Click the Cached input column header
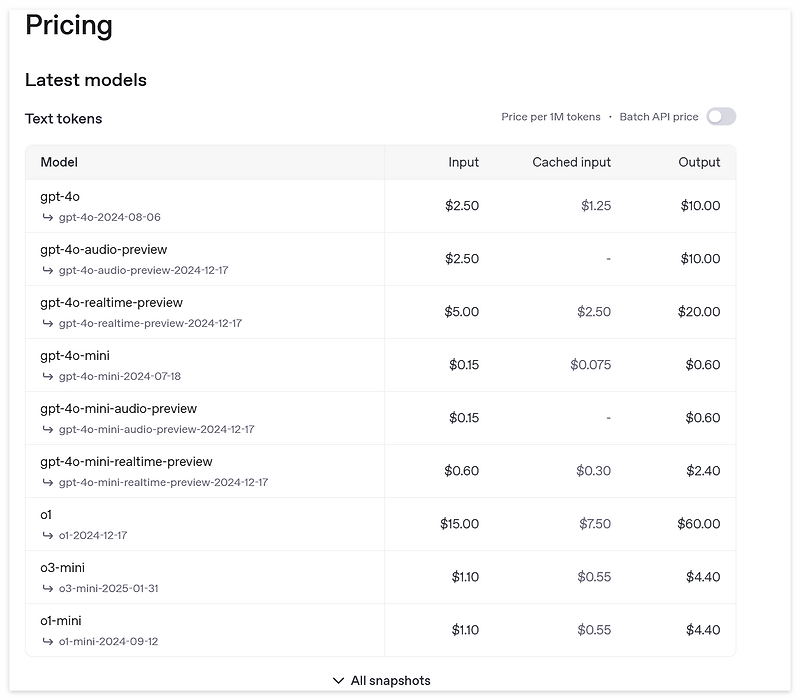 571,162
